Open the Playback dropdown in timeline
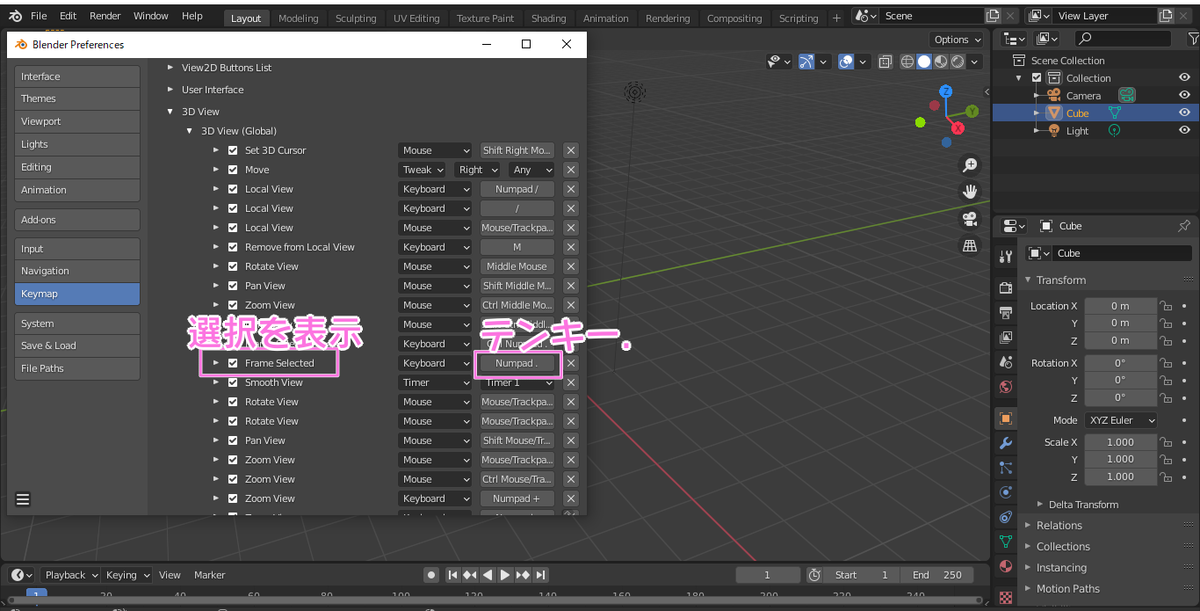This screenshot has width=1200, height=611. pyautogui.click(x=70, y=575)
